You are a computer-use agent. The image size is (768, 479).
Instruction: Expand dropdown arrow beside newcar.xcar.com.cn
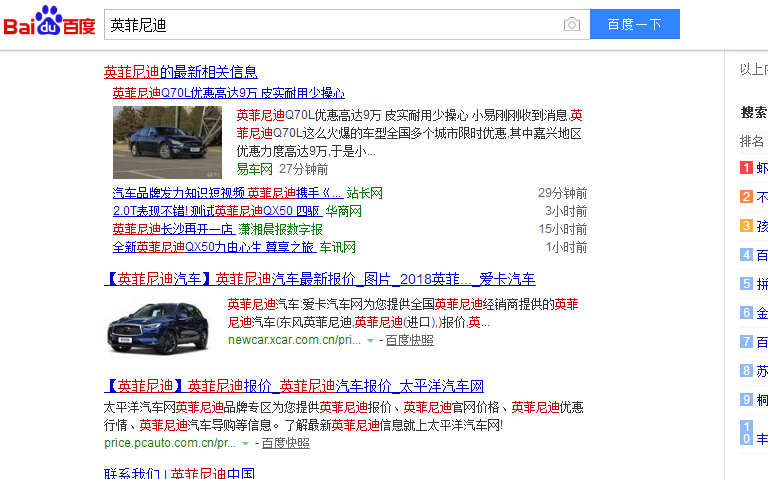370,340
